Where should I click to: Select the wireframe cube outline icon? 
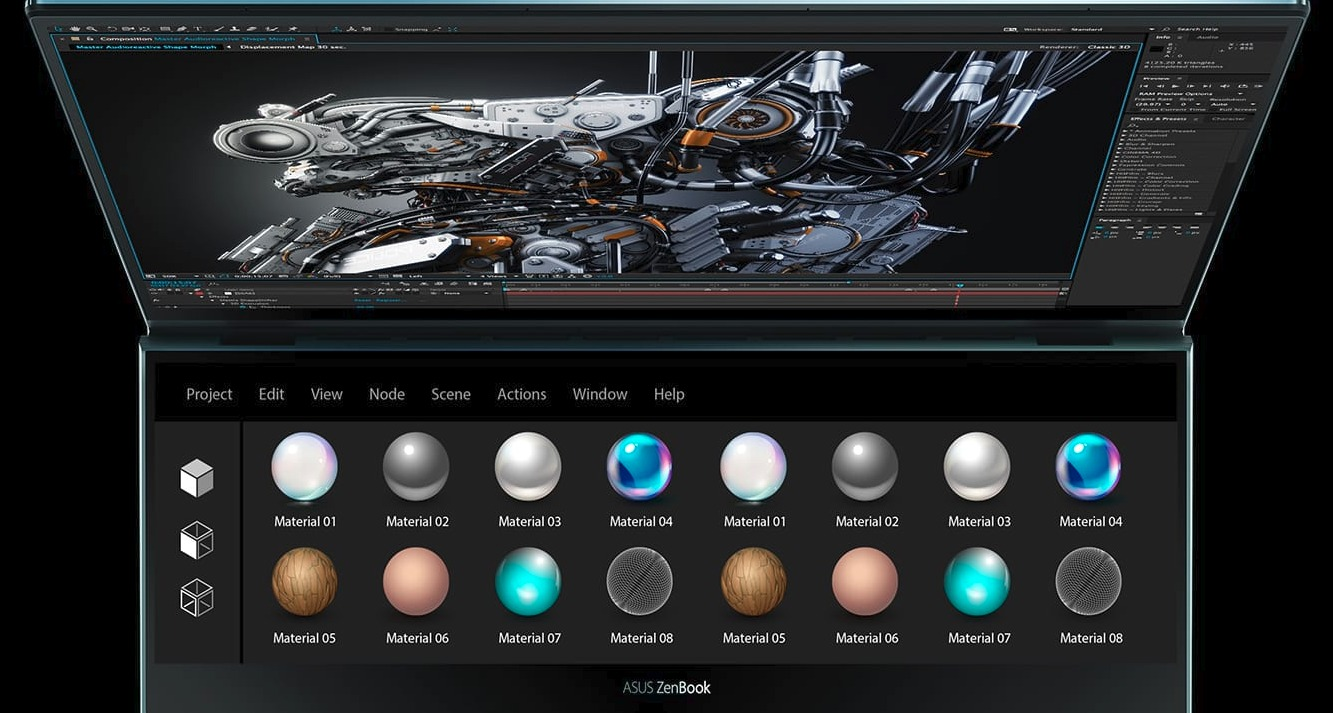pos(196,597)
